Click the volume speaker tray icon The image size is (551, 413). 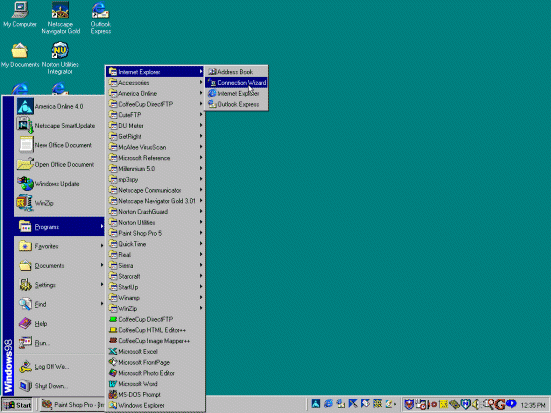pyautogui.click(x=476, y=405)
